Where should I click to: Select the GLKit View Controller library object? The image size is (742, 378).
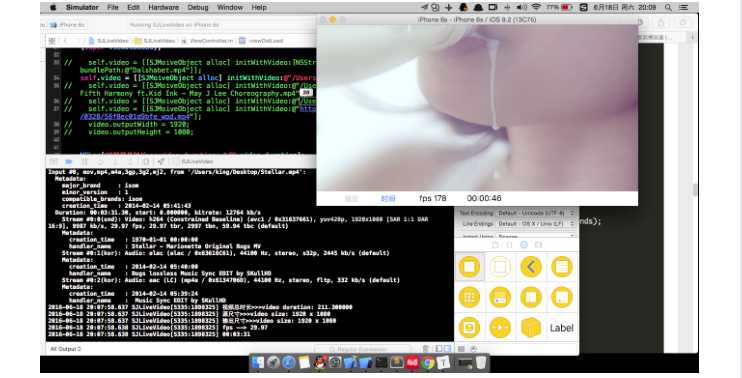pyautogui.click(x=469, y=327)
